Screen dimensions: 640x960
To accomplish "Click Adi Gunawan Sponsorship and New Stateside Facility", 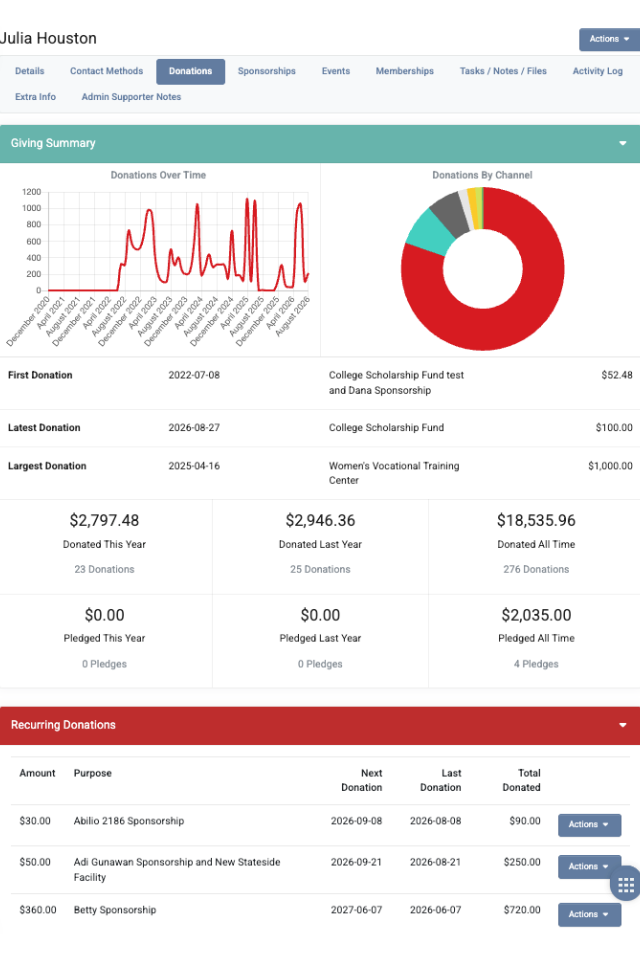I will pyautogui.click(x=177, y=869).
